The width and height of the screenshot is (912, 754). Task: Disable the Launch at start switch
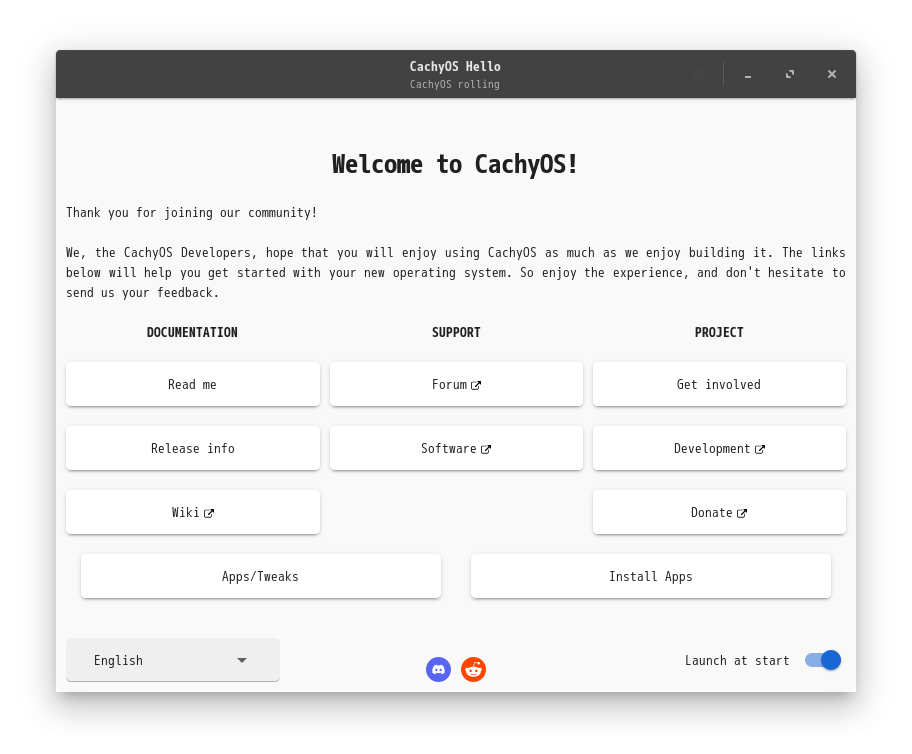coord(823,660)
